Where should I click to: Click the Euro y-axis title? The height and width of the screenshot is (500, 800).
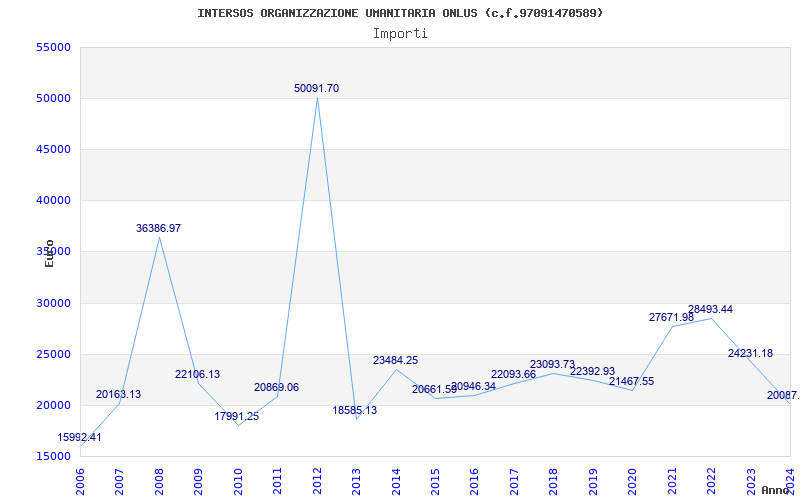49,253
